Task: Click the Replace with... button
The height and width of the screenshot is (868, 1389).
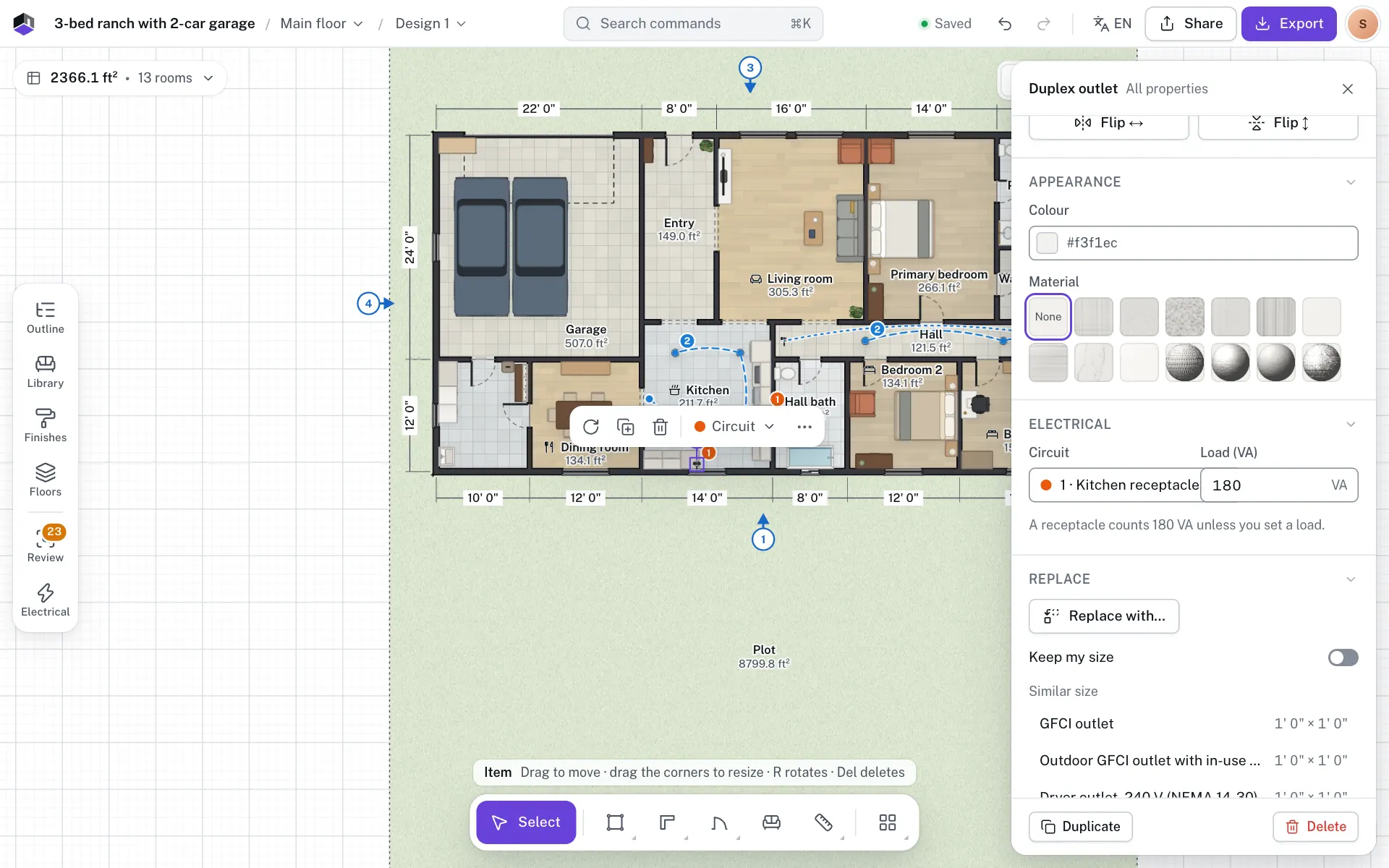Action: point(1104,616)
